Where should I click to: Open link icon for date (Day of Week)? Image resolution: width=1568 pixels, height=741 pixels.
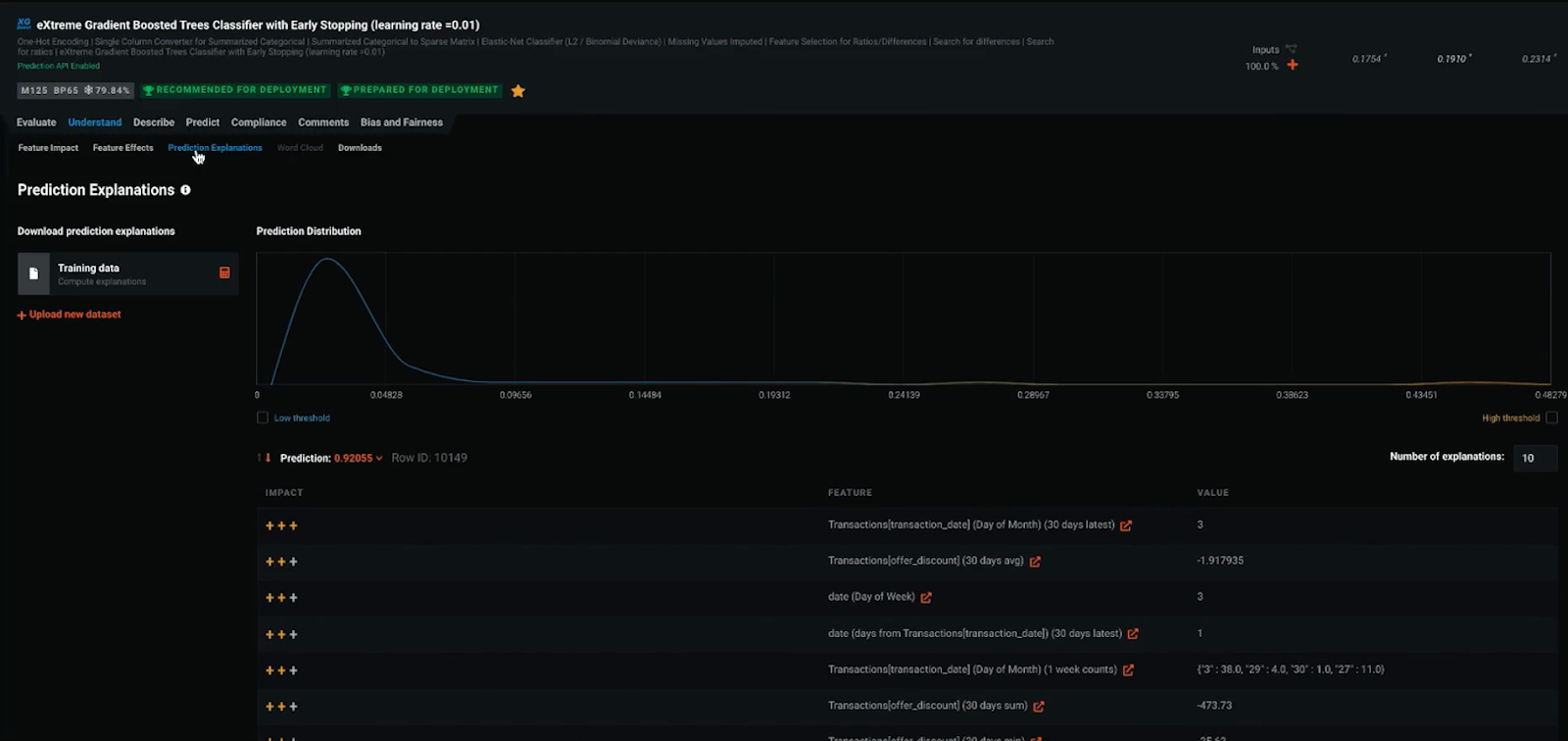point(926,597)
